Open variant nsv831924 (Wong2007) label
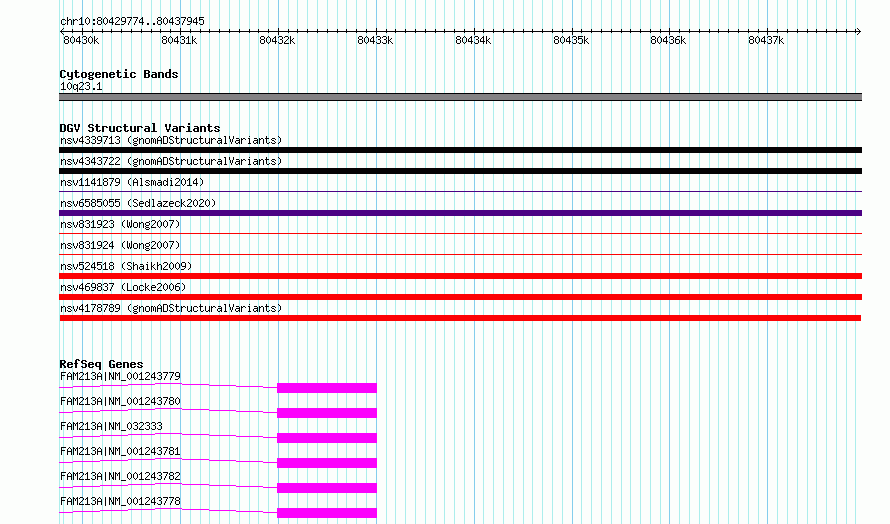 120,245
